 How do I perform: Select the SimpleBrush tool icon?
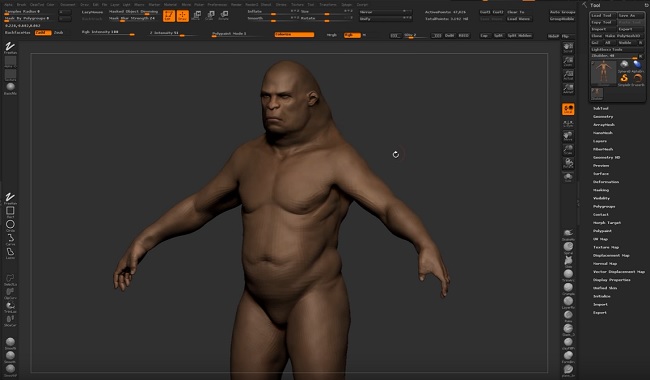coord(624,79)
